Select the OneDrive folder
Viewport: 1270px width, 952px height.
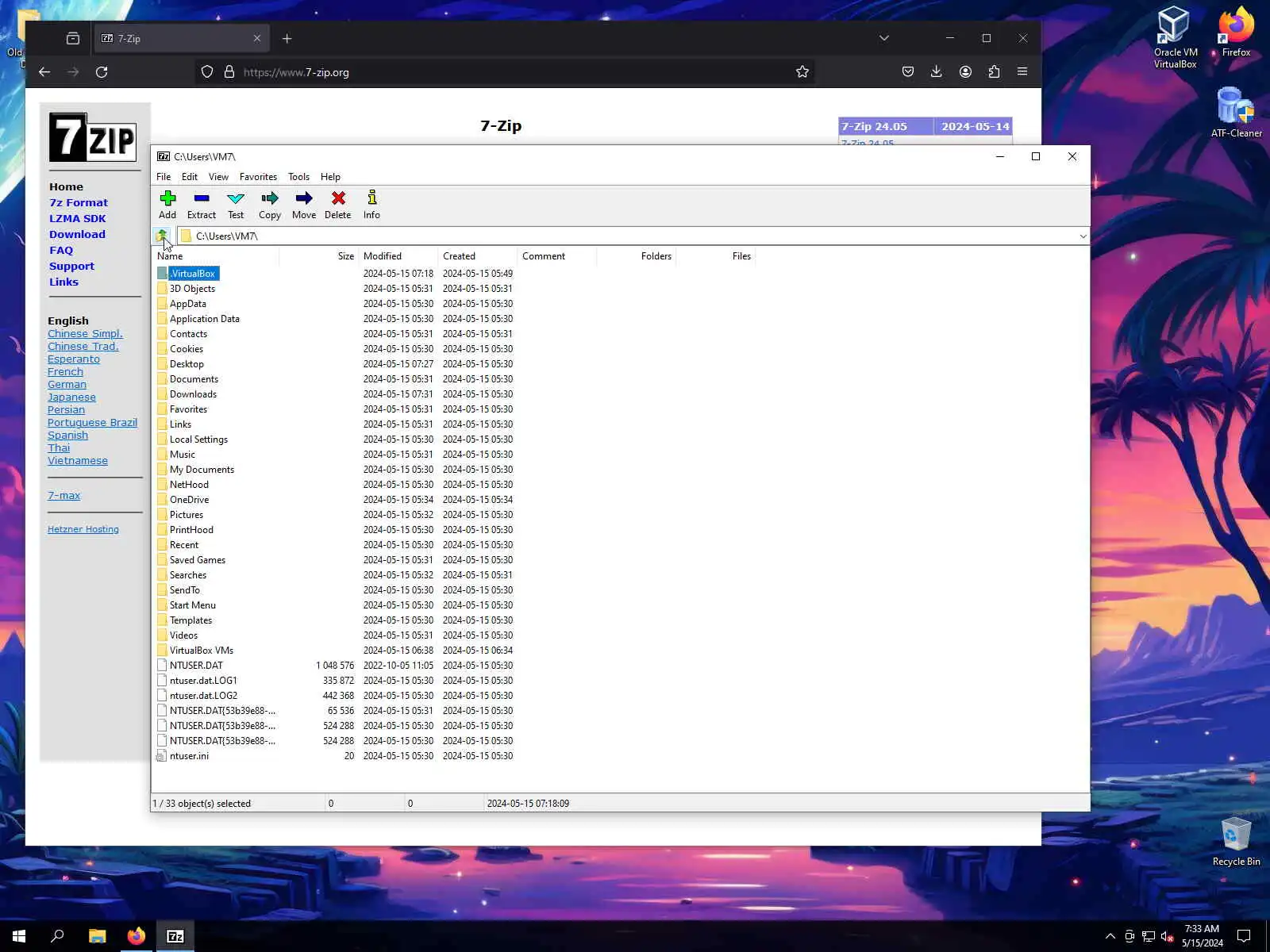coord(190,500)
